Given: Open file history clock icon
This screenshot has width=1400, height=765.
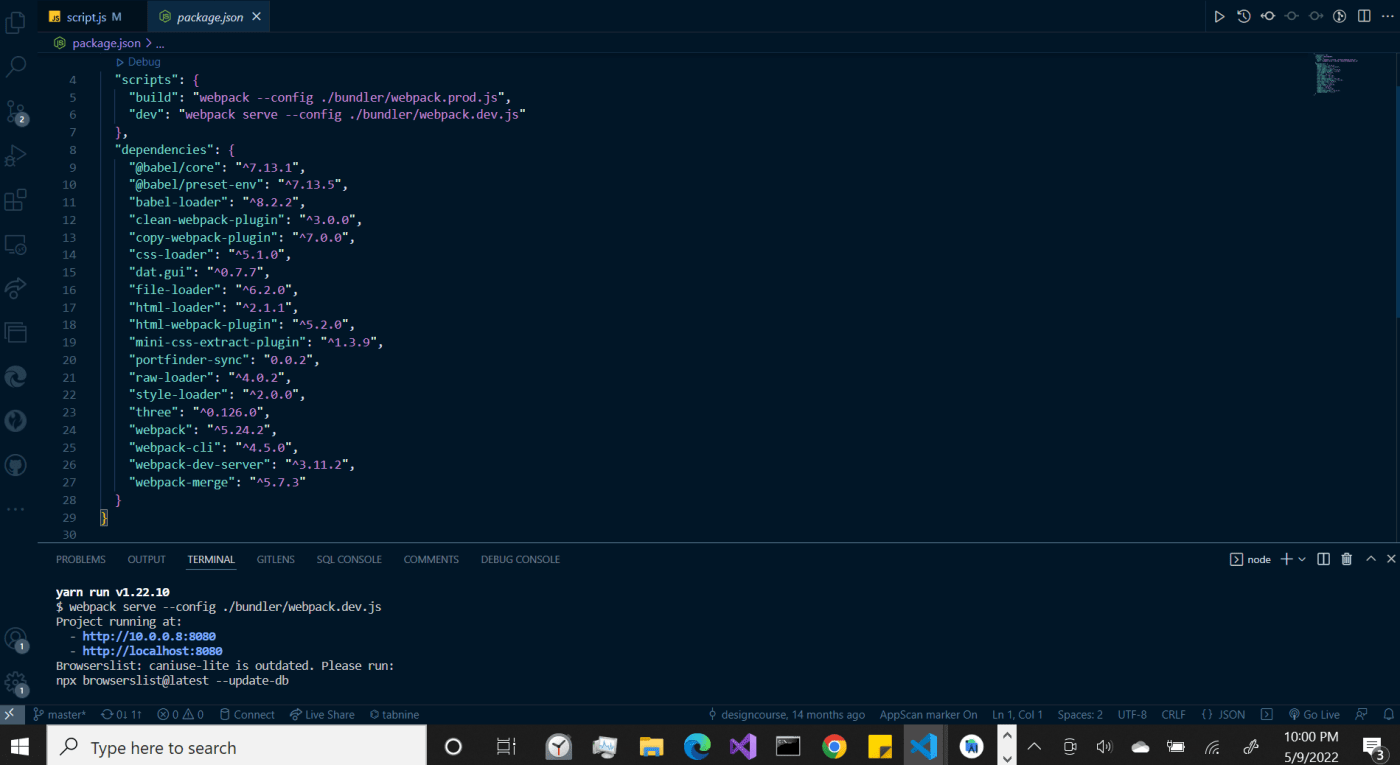Looking at the screenshot, I should coord(1243,16).
